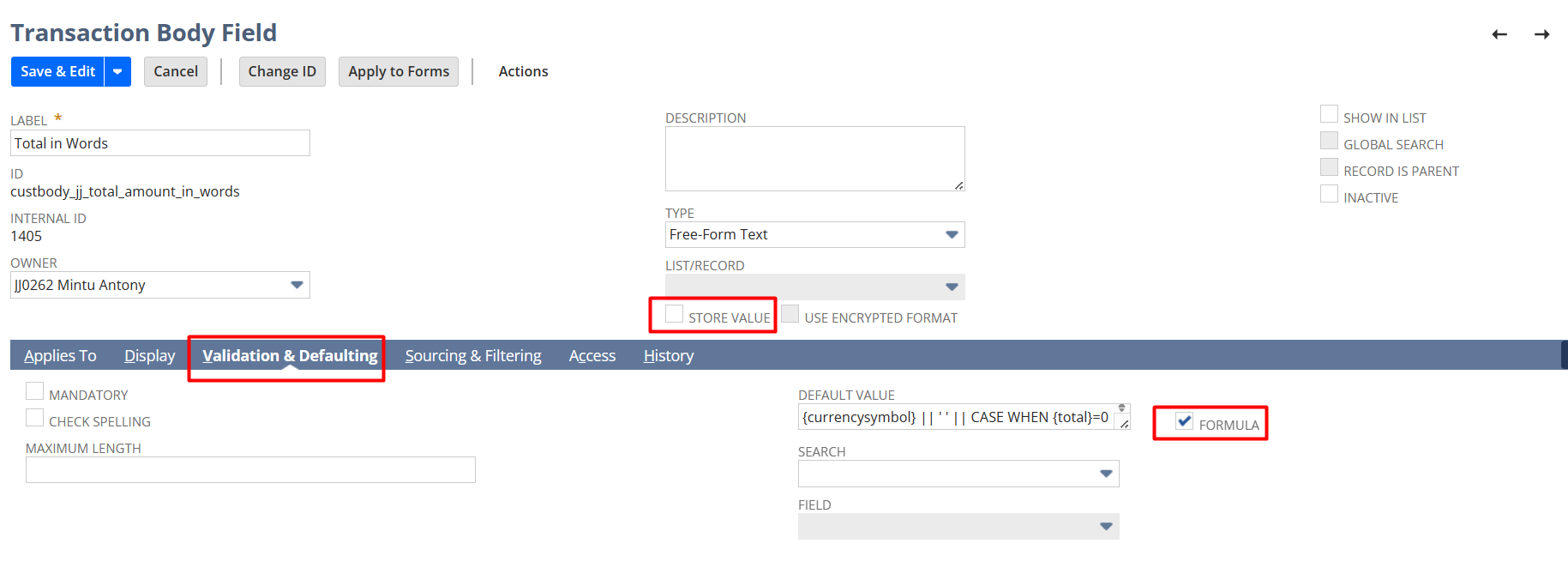Toggle Check Spelling checkbox

(x=35, y=419)
